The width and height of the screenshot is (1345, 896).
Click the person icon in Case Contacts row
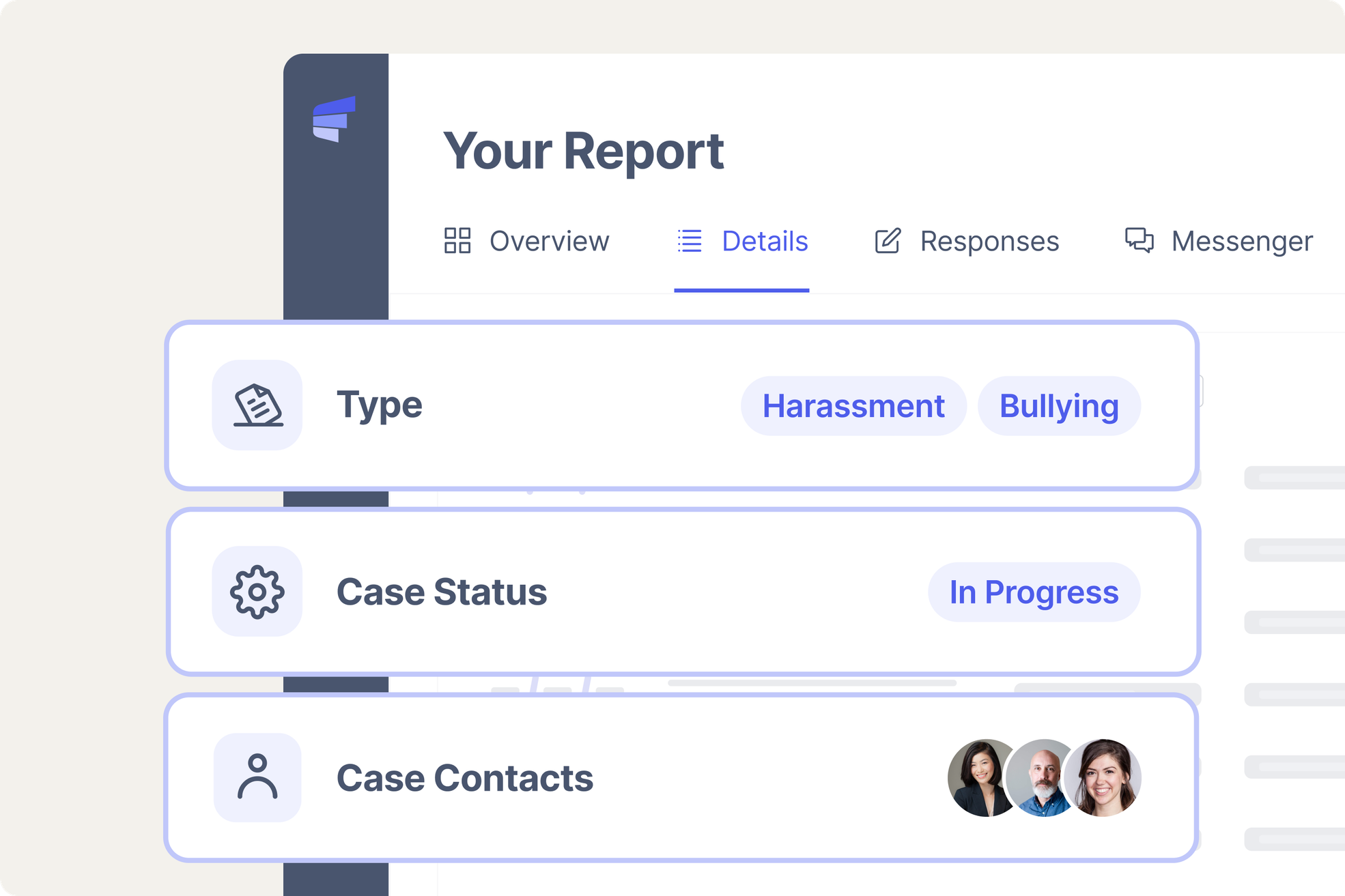pyautogui.click(x=257, y=777)
